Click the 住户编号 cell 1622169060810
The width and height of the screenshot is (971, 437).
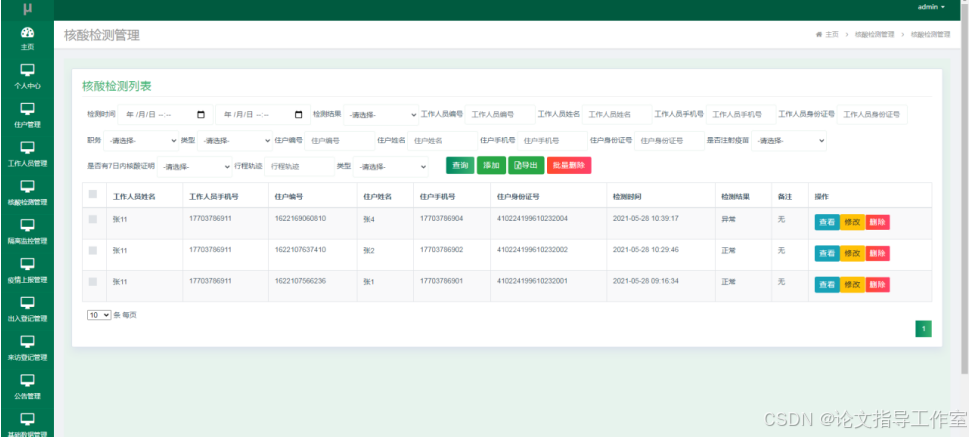point(300,219)
